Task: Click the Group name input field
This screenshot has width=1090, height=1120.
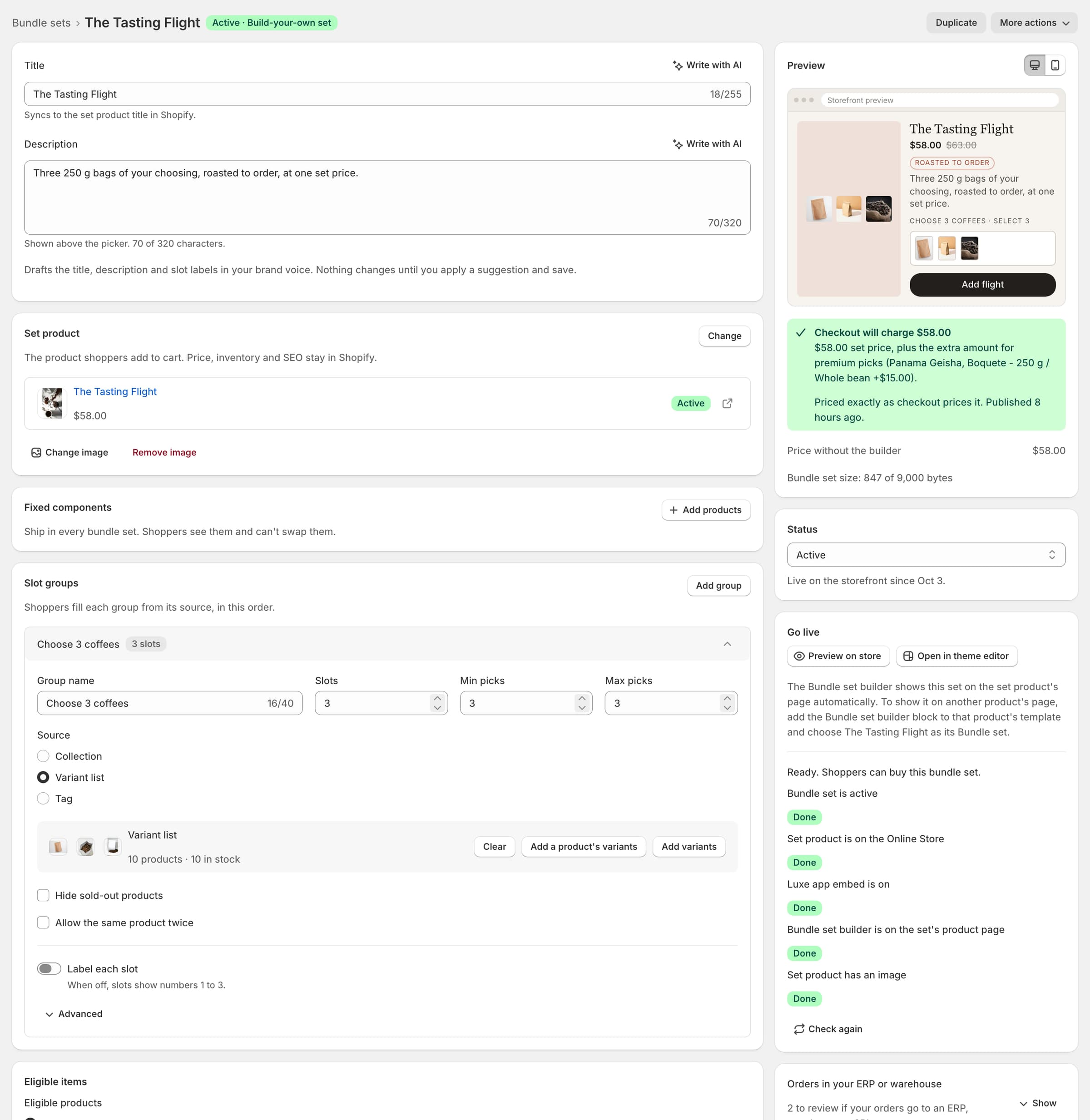Action: click(x=169, y=703)
